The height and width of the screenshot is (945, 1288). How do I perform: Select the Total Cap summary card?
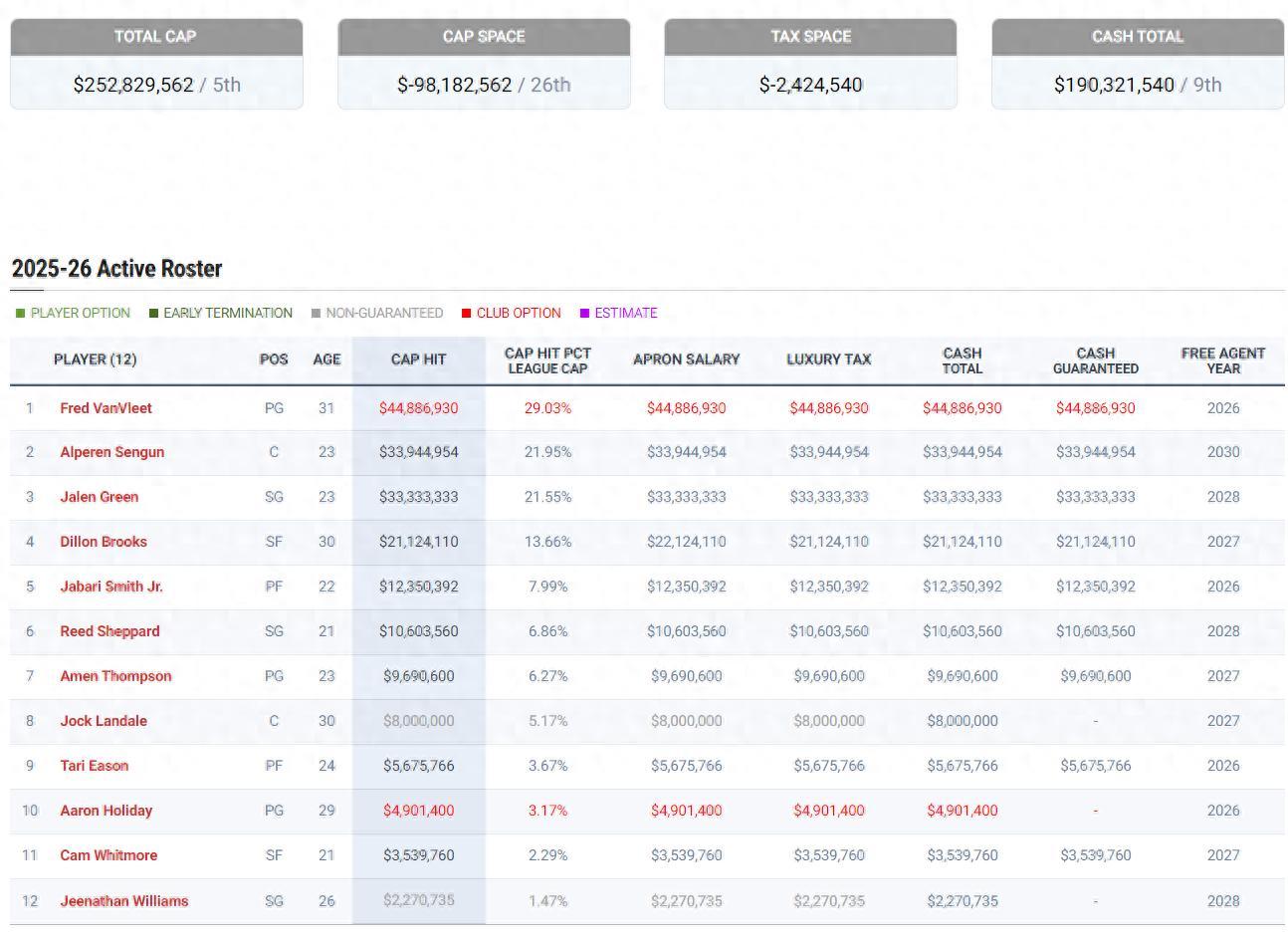click(156, 64)
